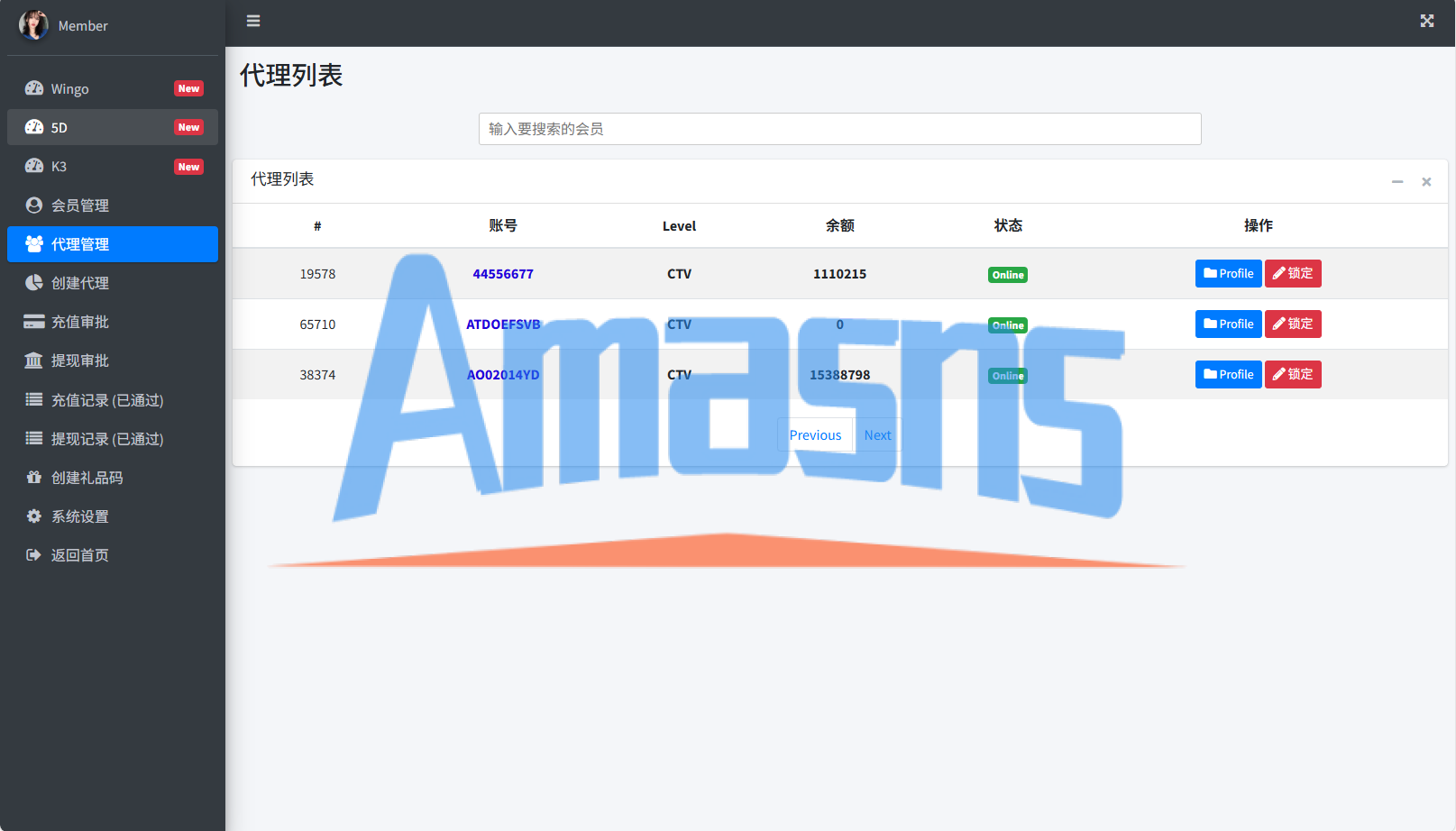The image size is (1456, 831).
Task: Click the New badge beside Wingo
Action: pos(188,88)
